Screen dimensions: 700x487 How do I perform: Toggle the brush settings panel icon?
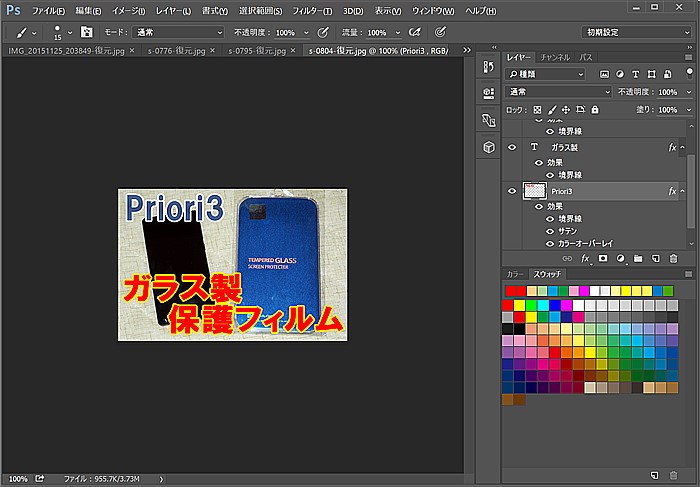[86, 32]
